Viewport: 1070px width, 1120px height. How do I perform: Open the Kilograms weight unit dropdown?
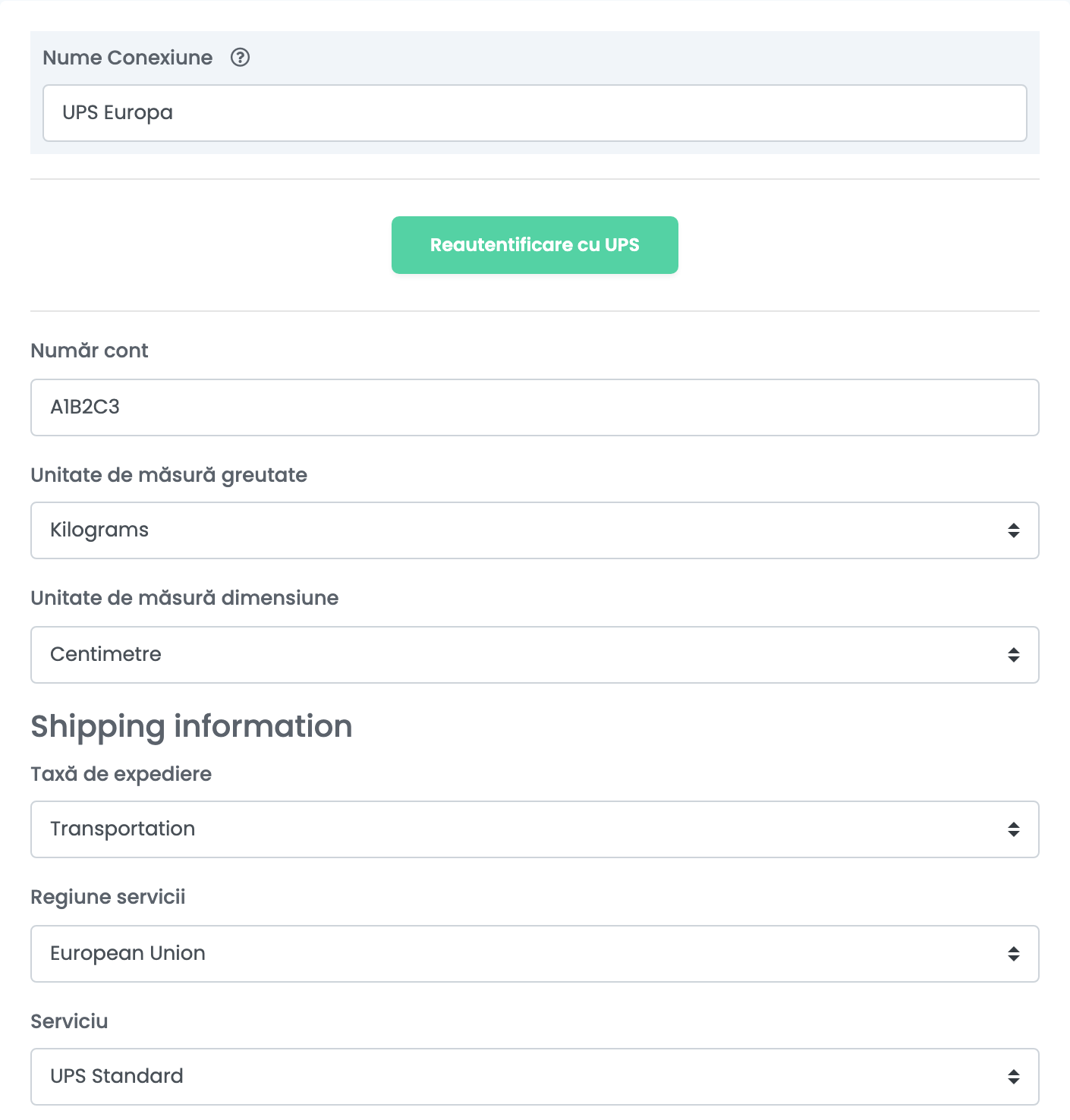pyautogui.click(x=534, y=530)
